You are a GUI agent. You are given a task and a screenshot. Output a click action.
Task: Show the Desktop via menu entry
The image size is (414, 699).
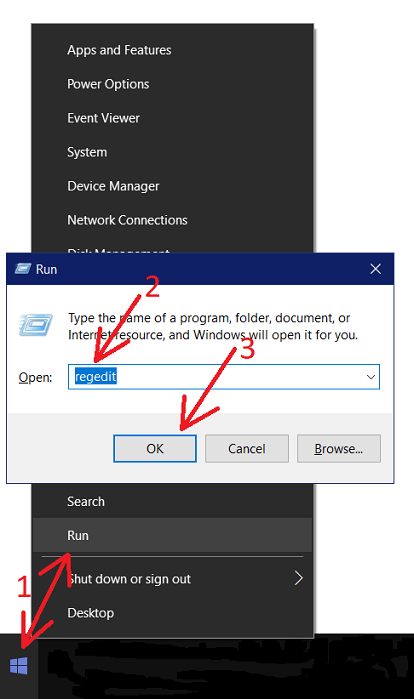pos(172,613)
